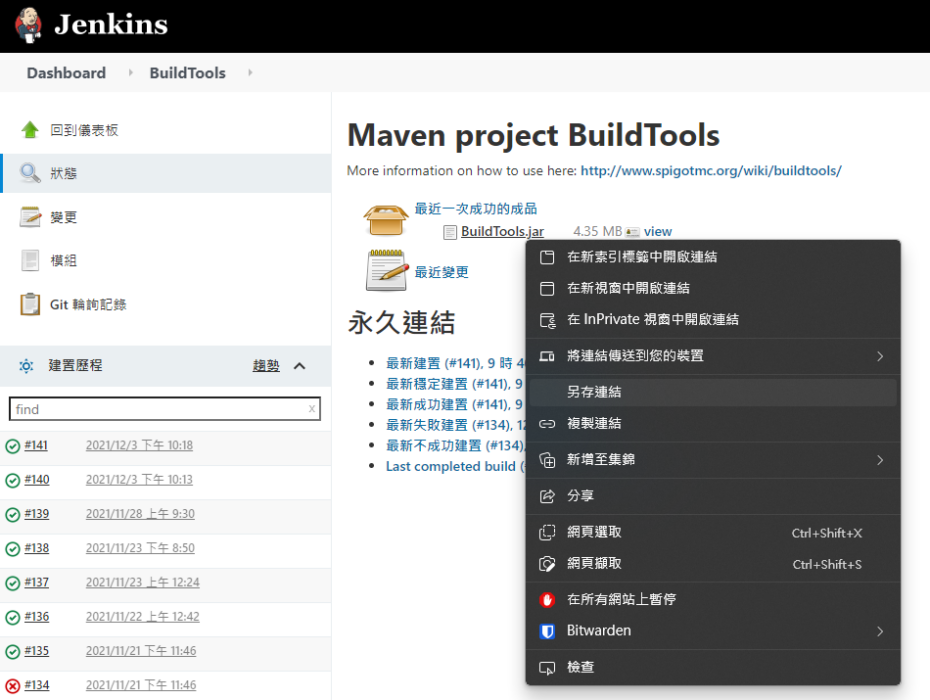Click the magnifier status icon
930x700 pixels.
click(x=30, y=173)
